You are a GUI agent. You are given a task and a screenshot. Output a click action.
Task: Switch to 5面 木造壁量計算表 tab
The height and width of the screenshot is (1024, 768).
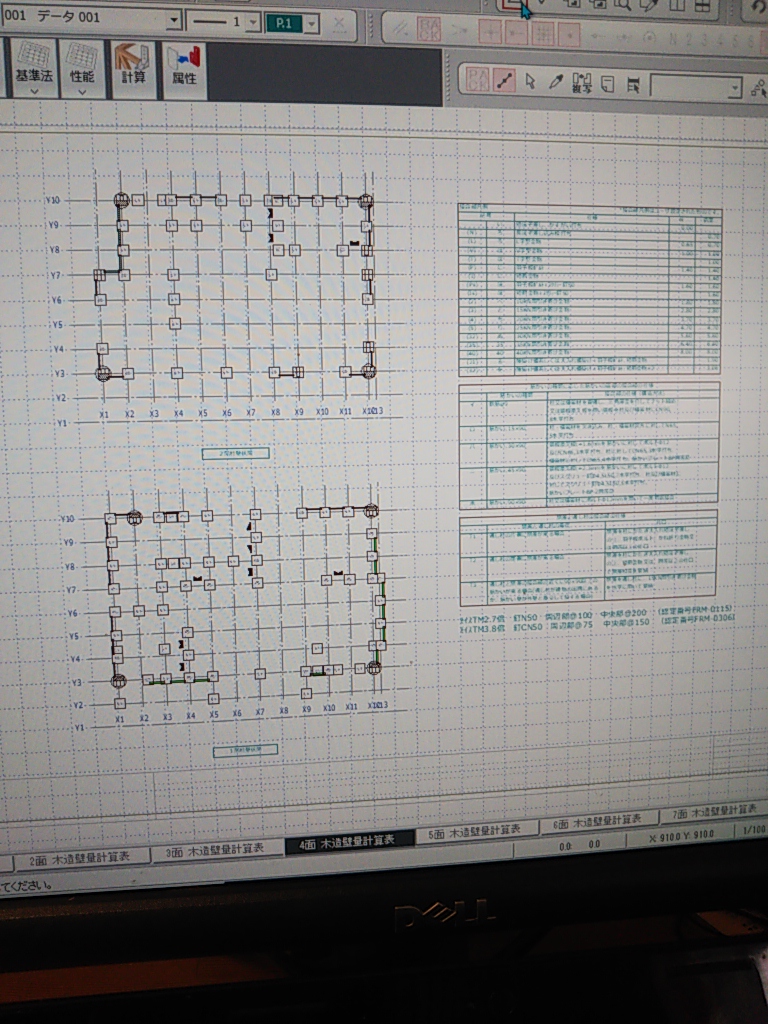click(x=474, y=832)
